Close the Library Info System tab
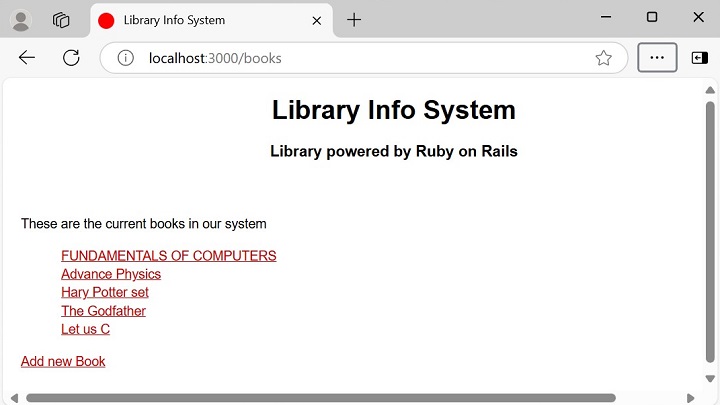720x405 pixels. pyautogui.click(x=316, y=21)
